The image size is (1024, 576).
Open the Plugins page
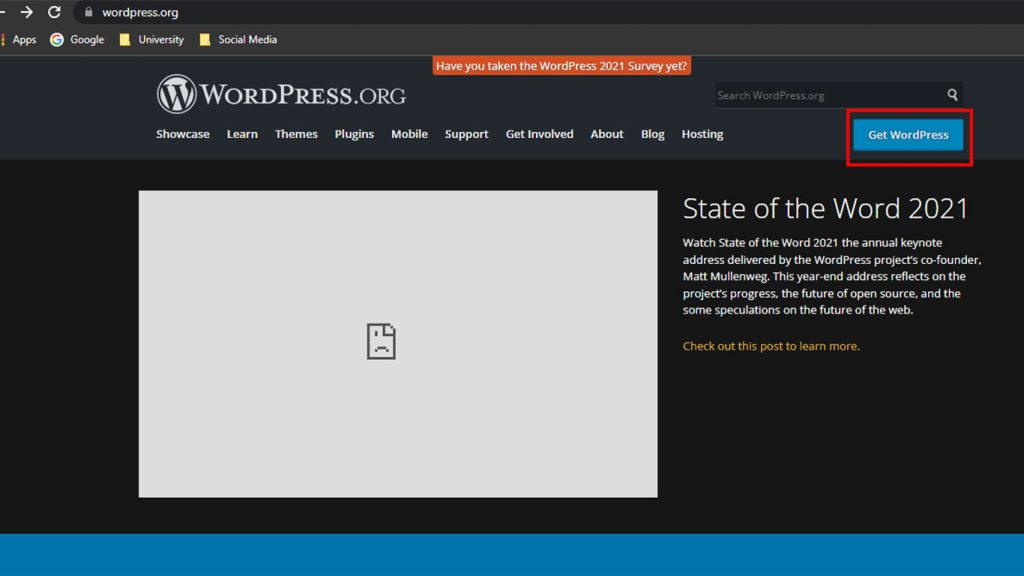pos(354,134)
